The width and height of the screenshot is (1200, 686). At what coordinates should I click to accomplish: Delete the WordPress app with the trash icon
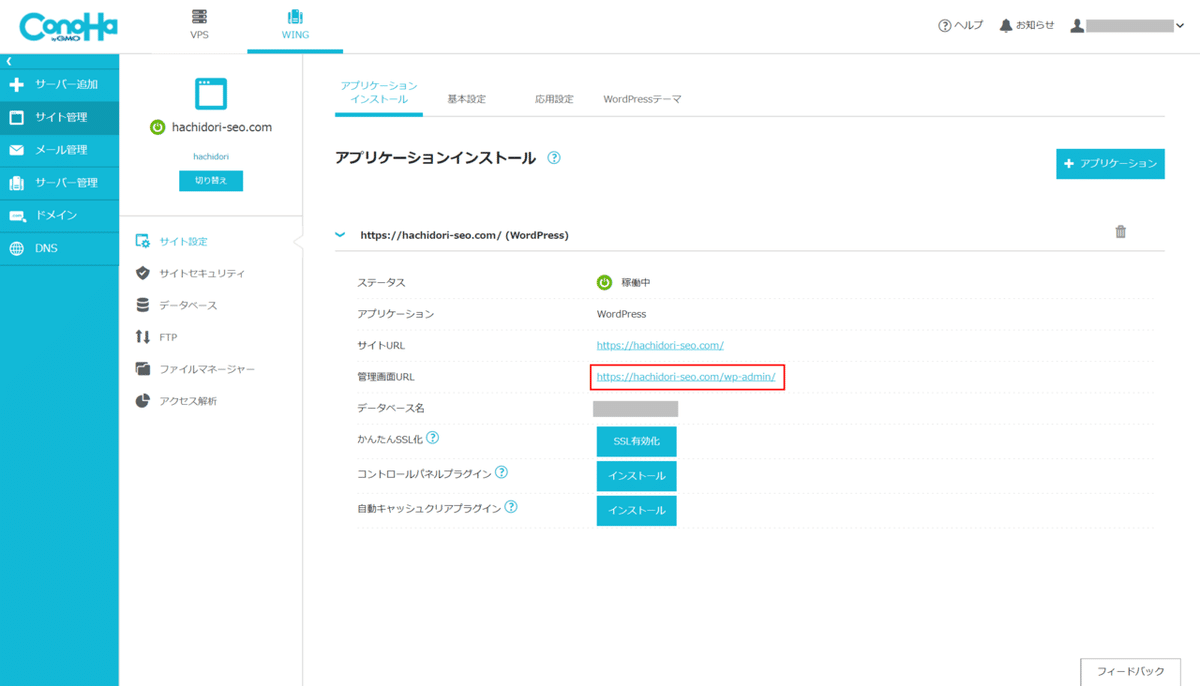click(1121, 232)
